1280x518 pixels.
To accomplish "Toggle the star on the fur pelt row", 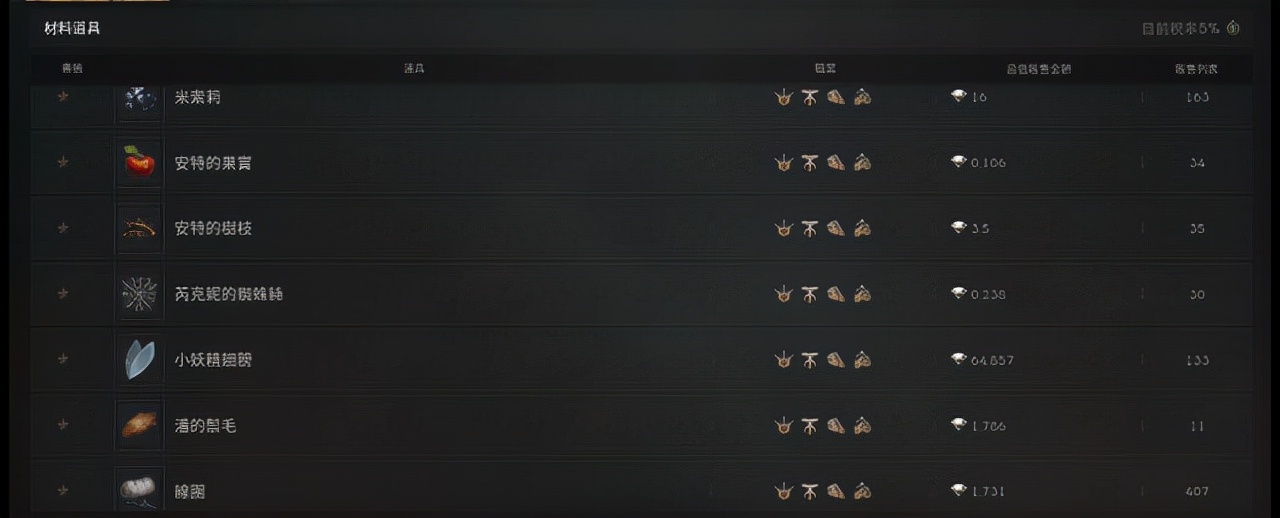I will [63, 425].
